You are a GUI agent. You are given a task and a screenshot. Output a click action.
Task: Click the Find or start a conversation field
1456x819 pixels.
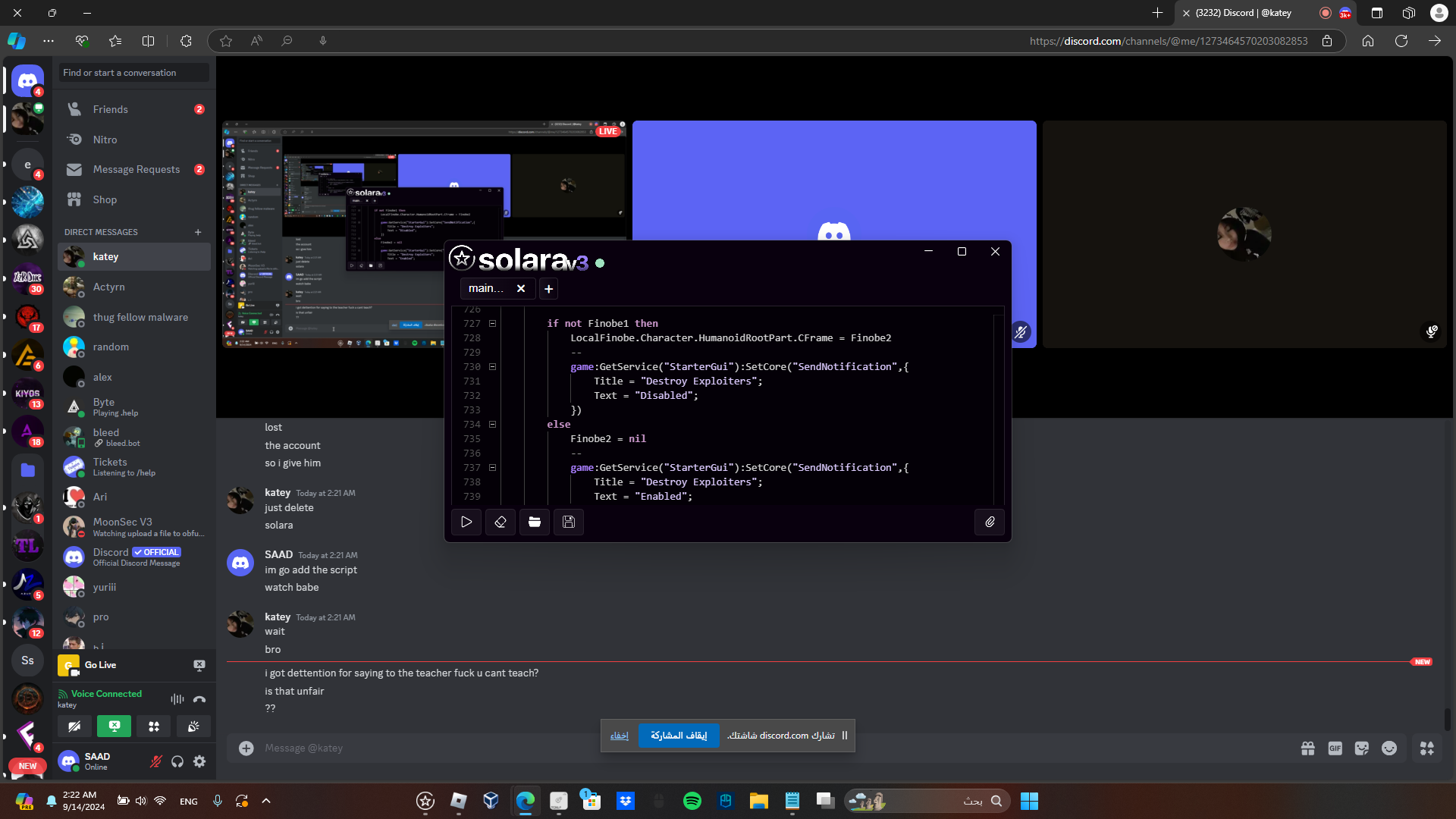click(134, 73)
